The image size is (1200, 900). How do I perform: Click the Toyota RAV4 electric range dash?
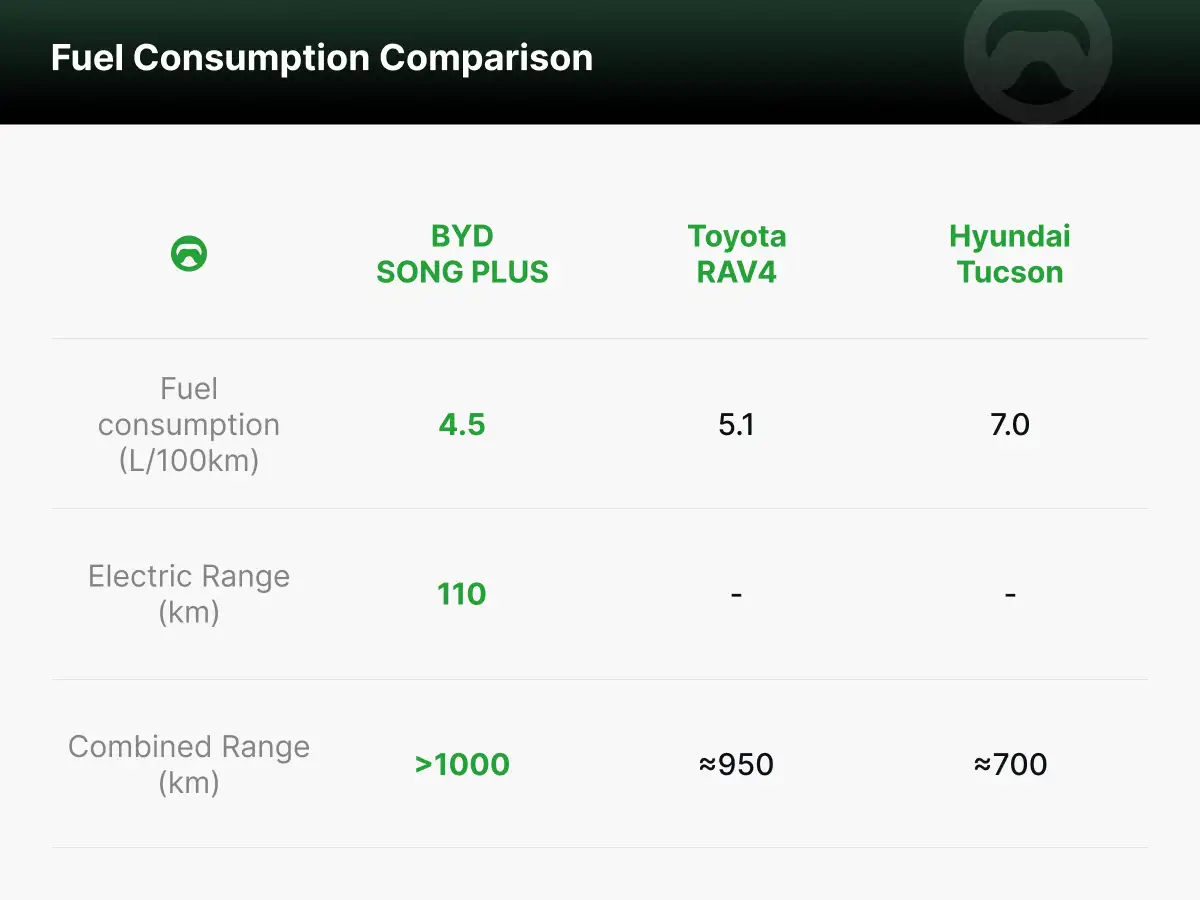coord(736,595)
